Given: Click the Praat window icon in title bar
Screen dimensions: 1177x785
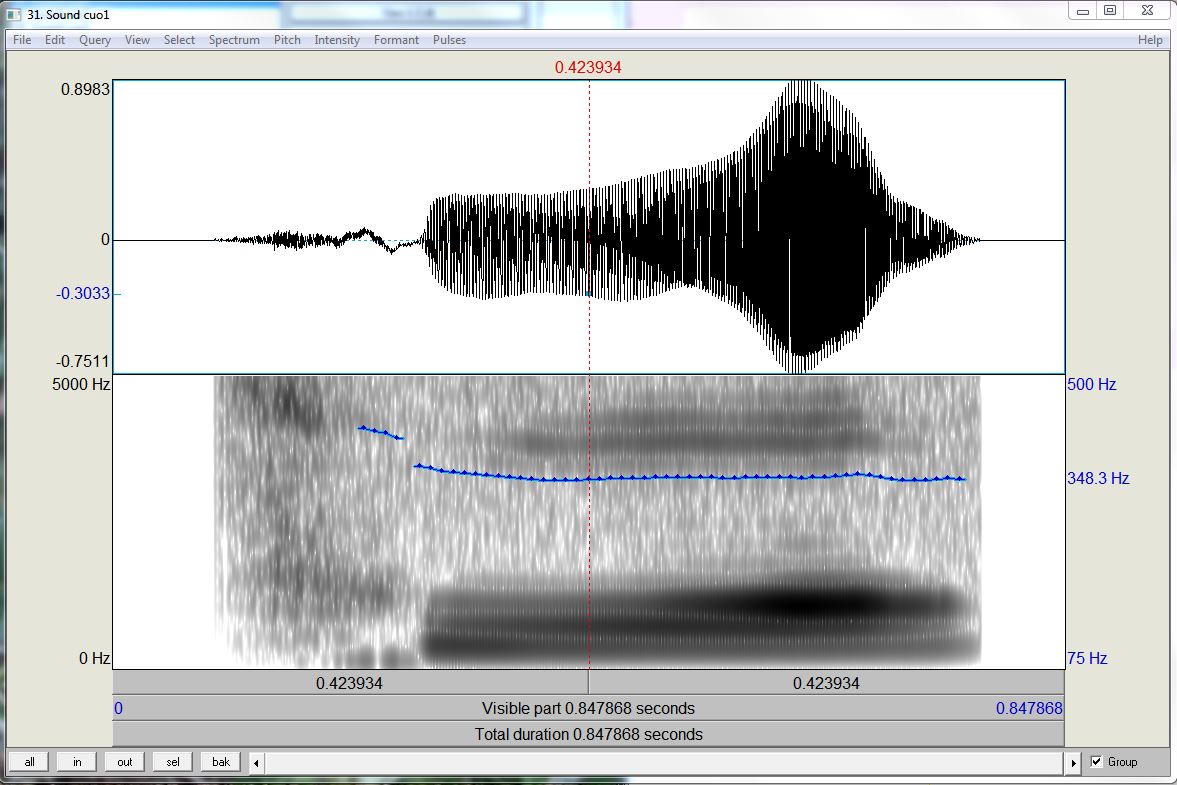Looking at the screenshot, I should [14, 14].
